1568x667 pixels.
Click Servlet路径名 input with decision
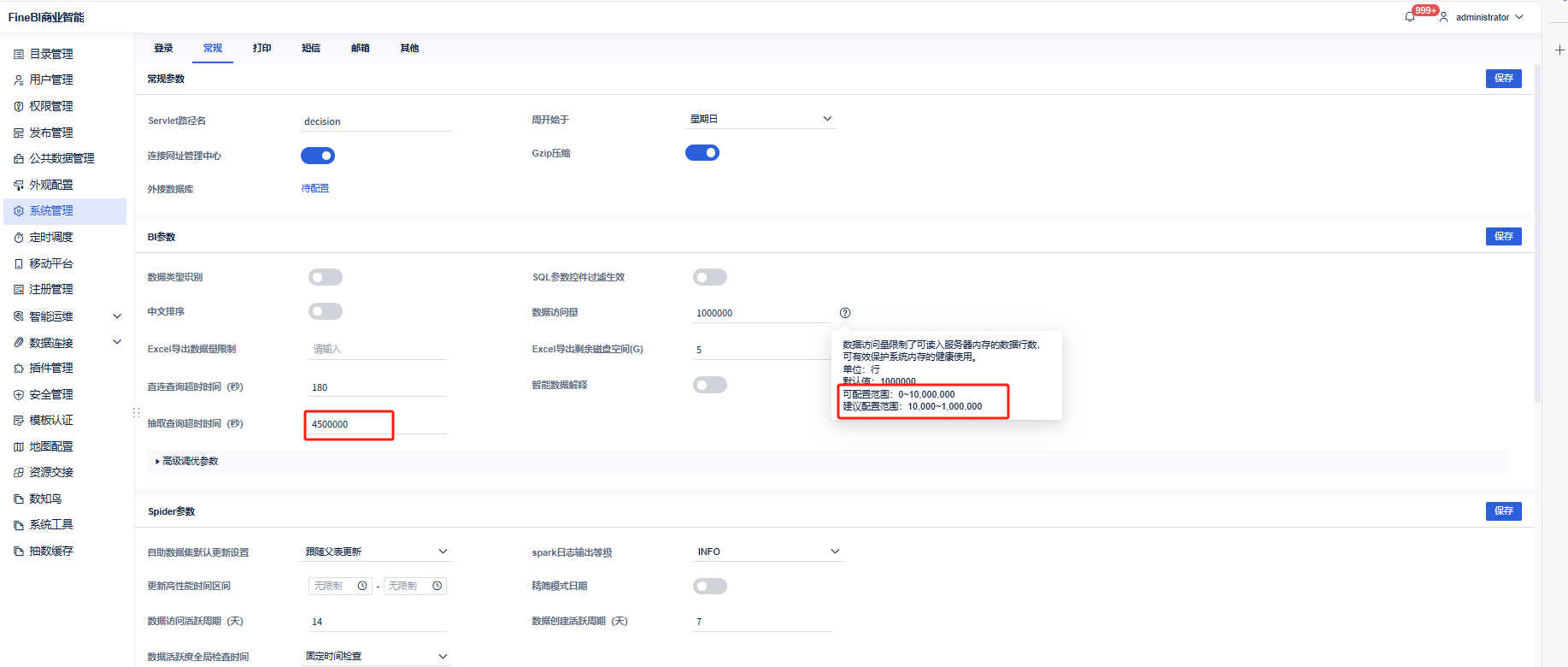coord(376,121)
